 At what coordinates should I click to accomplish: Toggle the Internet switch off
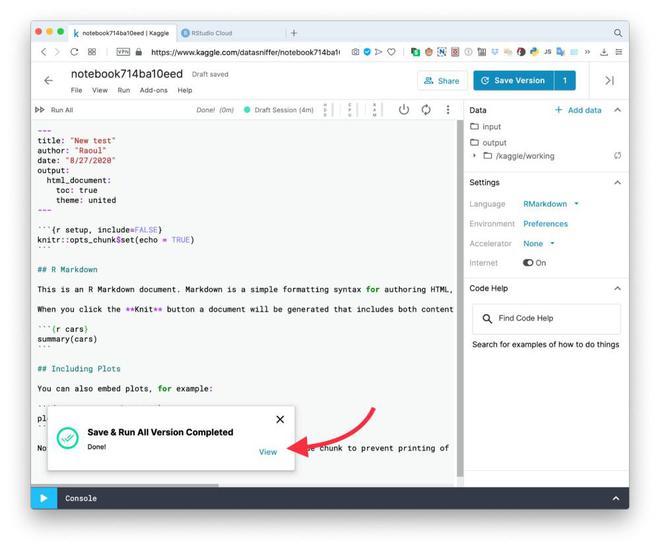[528, 263]
